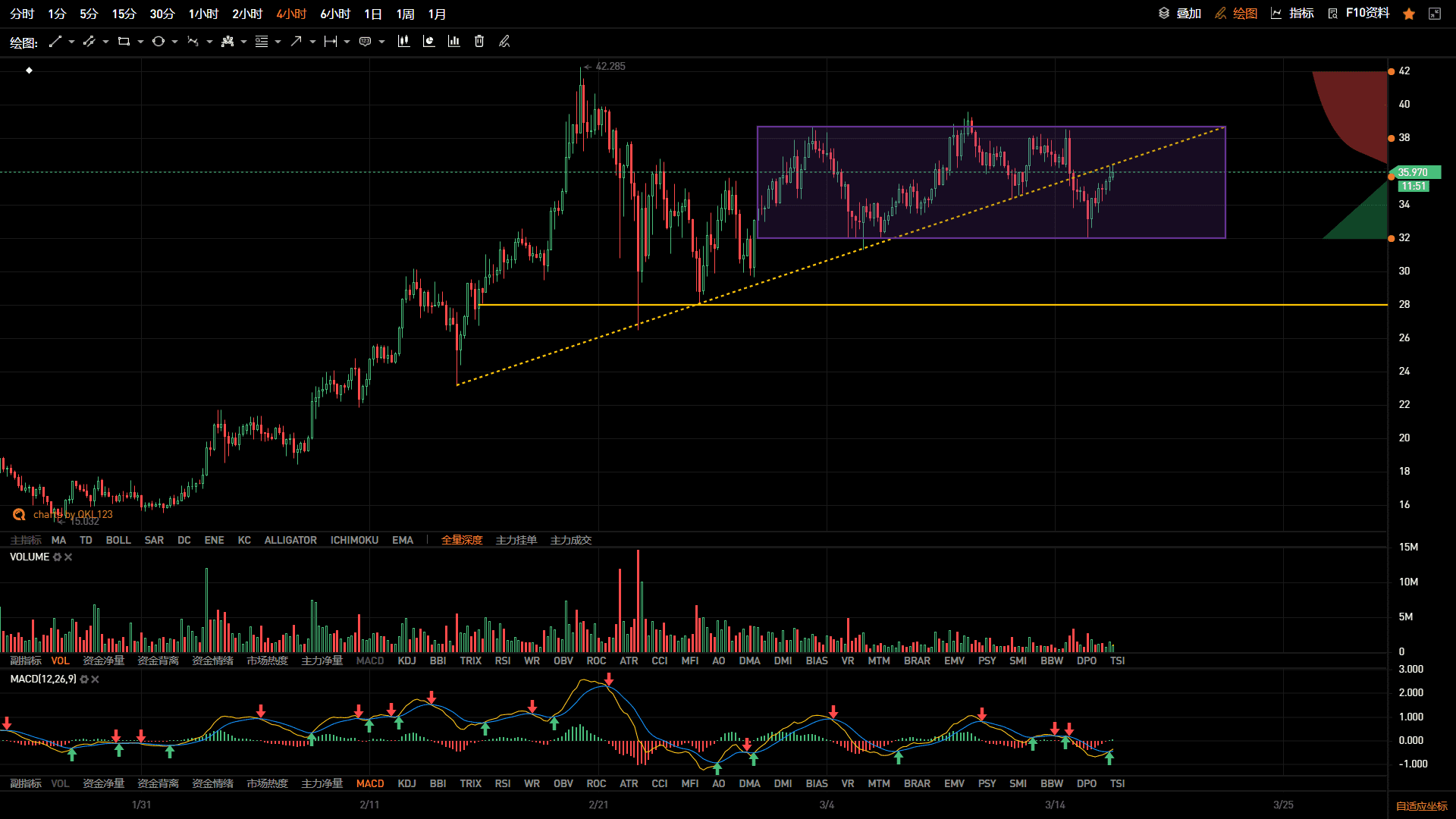Switch to the 1日 timeframe tab
1456x819 pixels.
click(373, 14)
